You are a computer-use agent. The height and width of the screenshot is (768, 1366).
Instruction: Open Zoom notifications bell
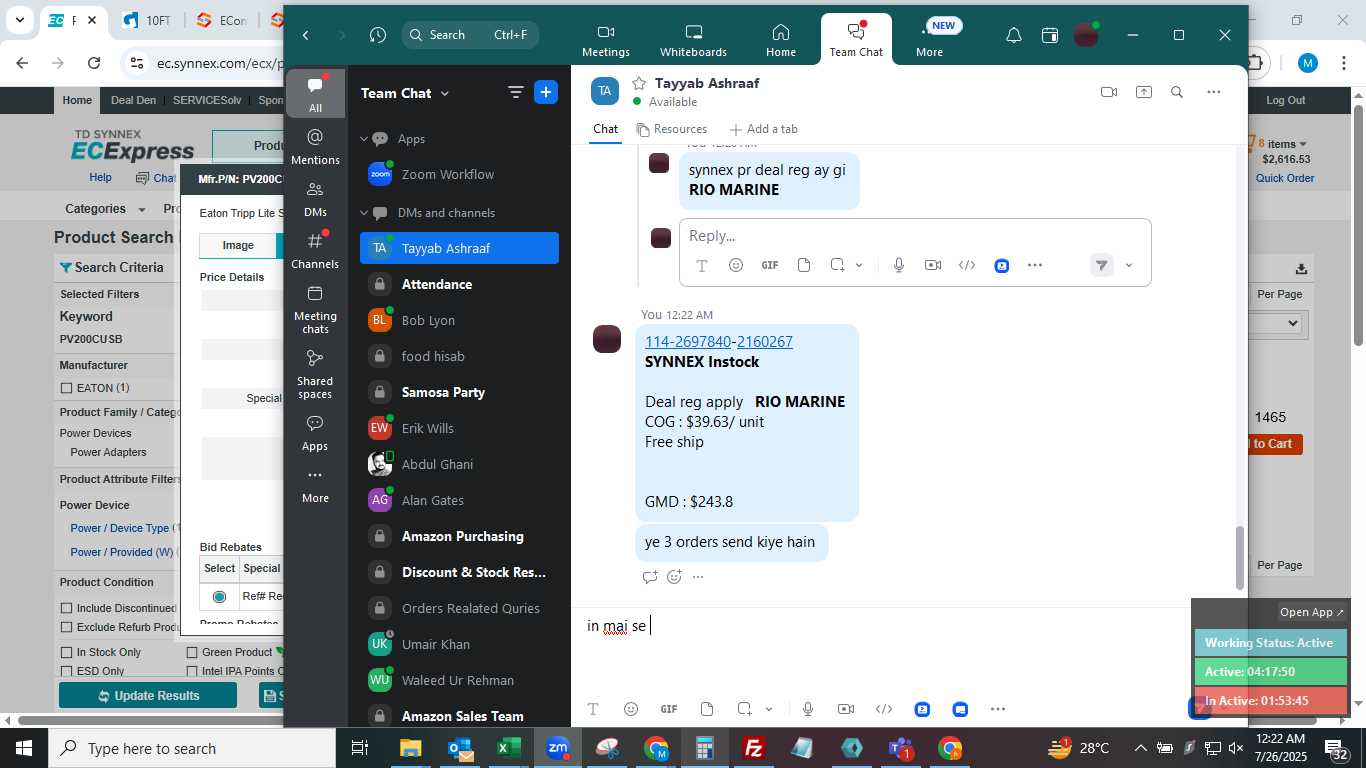tap(1013, 35)
